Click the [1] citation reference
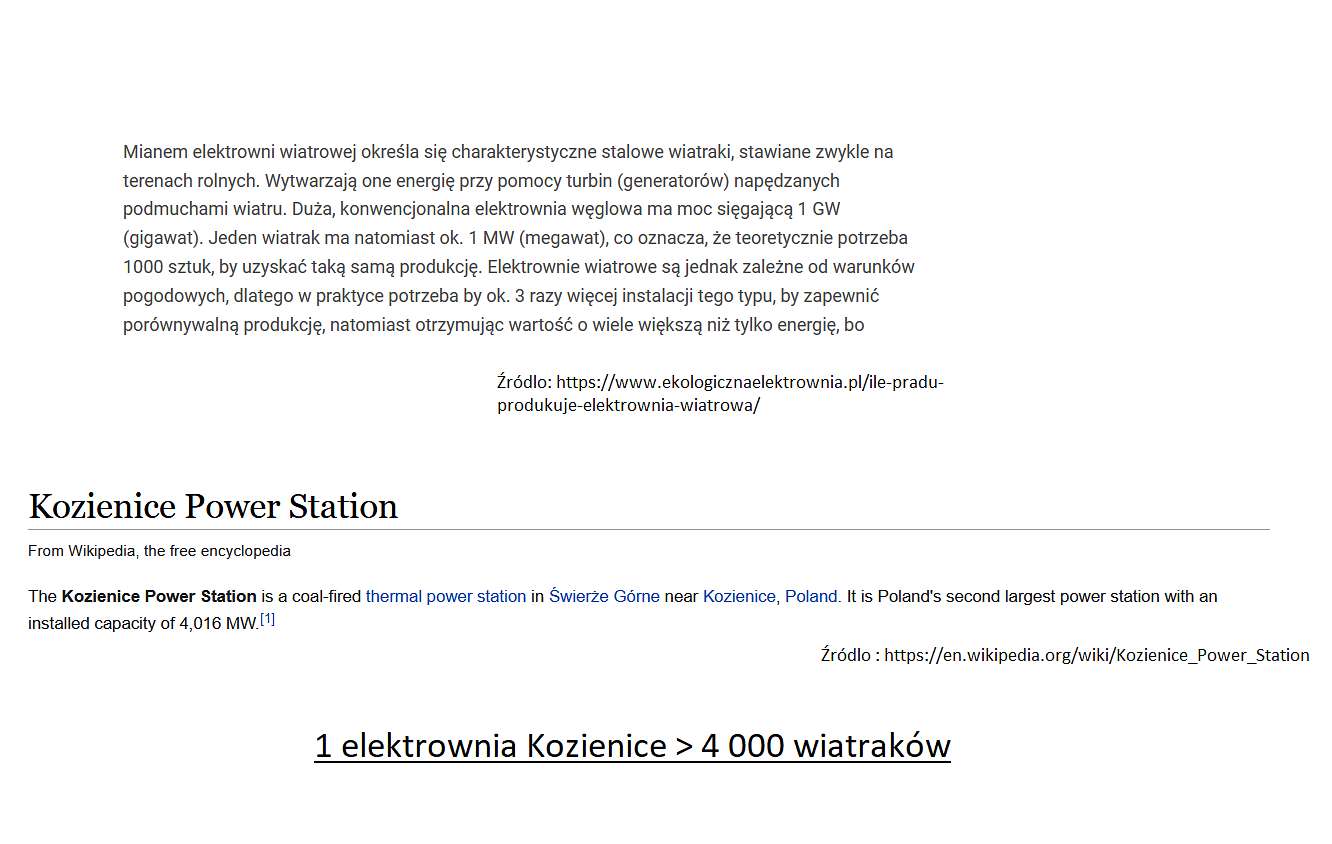The image size is (1332, 844). pos(267,620)
